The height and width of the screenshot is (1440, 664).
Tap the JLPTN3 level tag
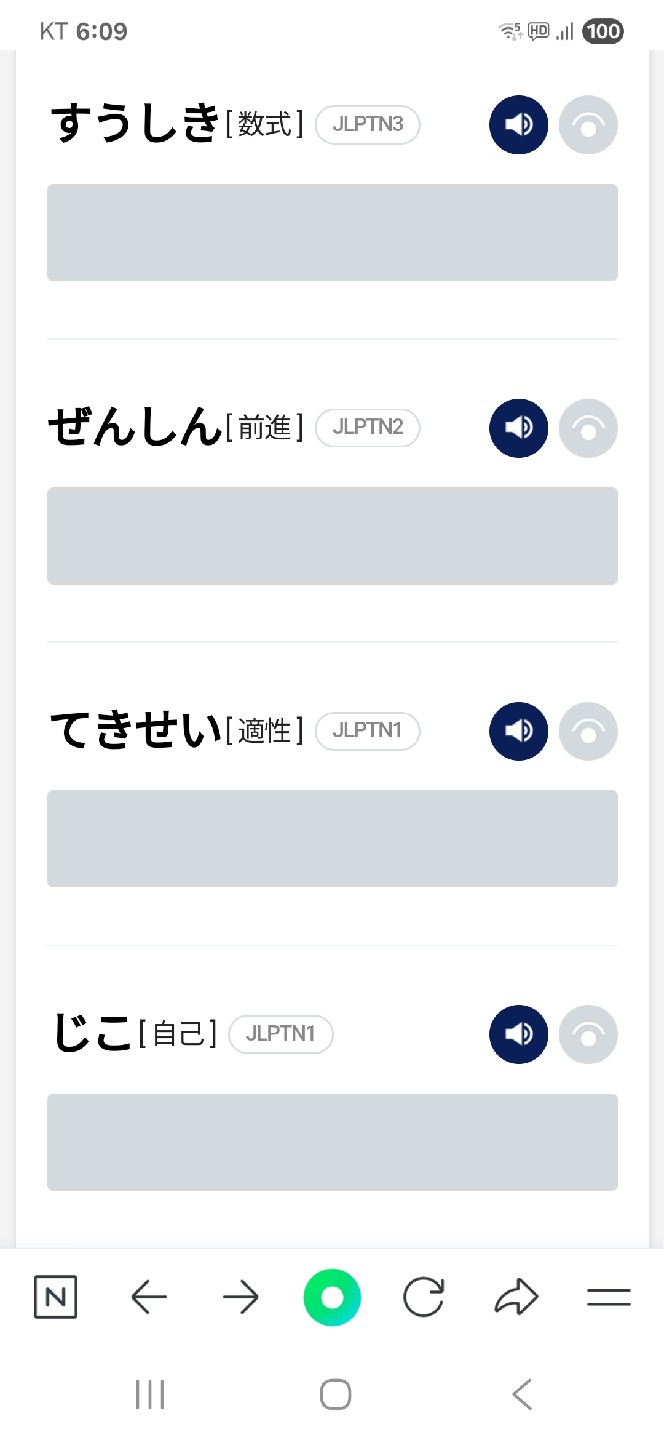point(367,125)
